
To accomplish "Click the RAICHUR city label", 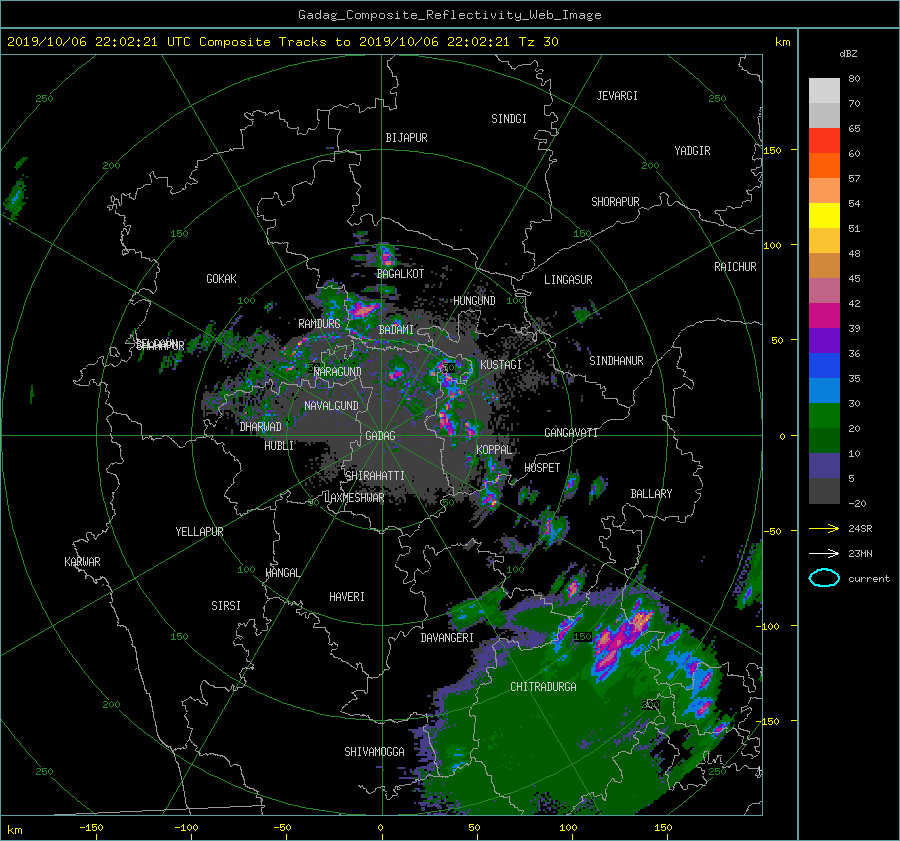I will point(735,267).
